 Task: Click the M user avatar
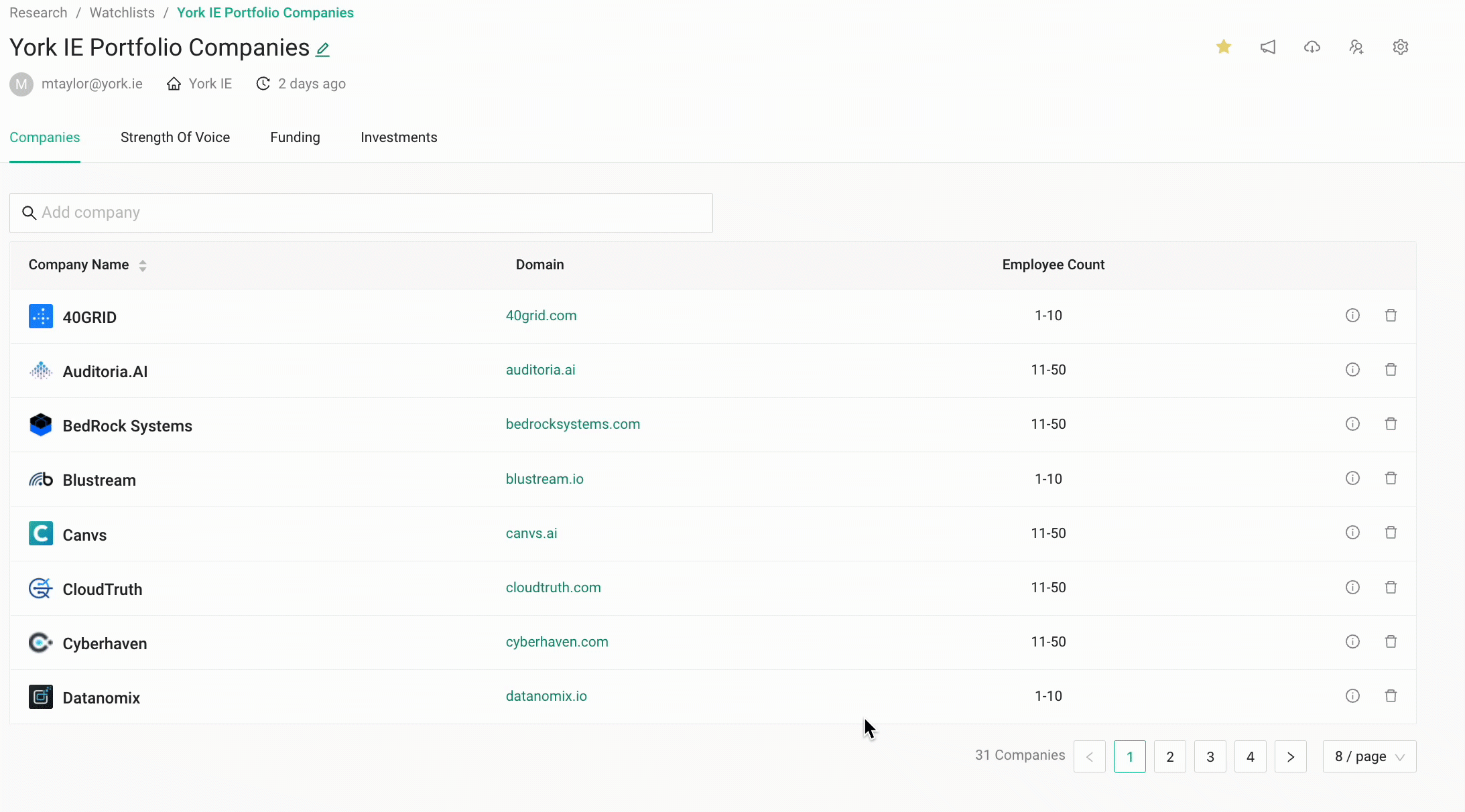(x=21, y=84)
